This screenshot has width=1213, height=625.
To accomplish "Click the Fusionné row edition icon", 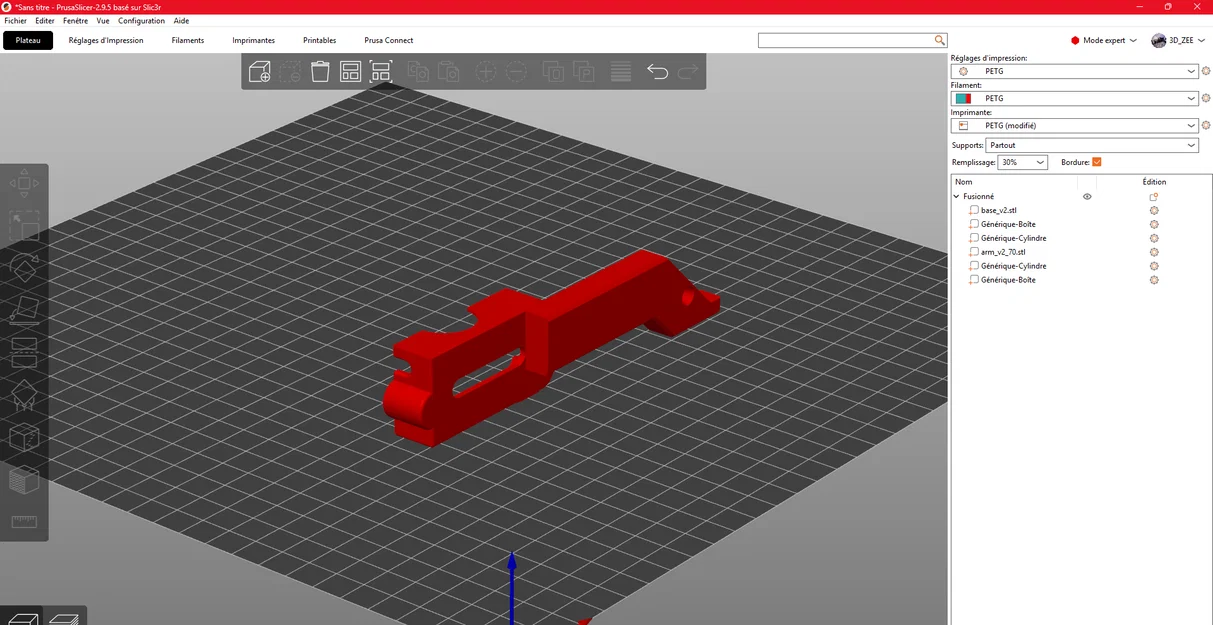I will pos(1154,197).
